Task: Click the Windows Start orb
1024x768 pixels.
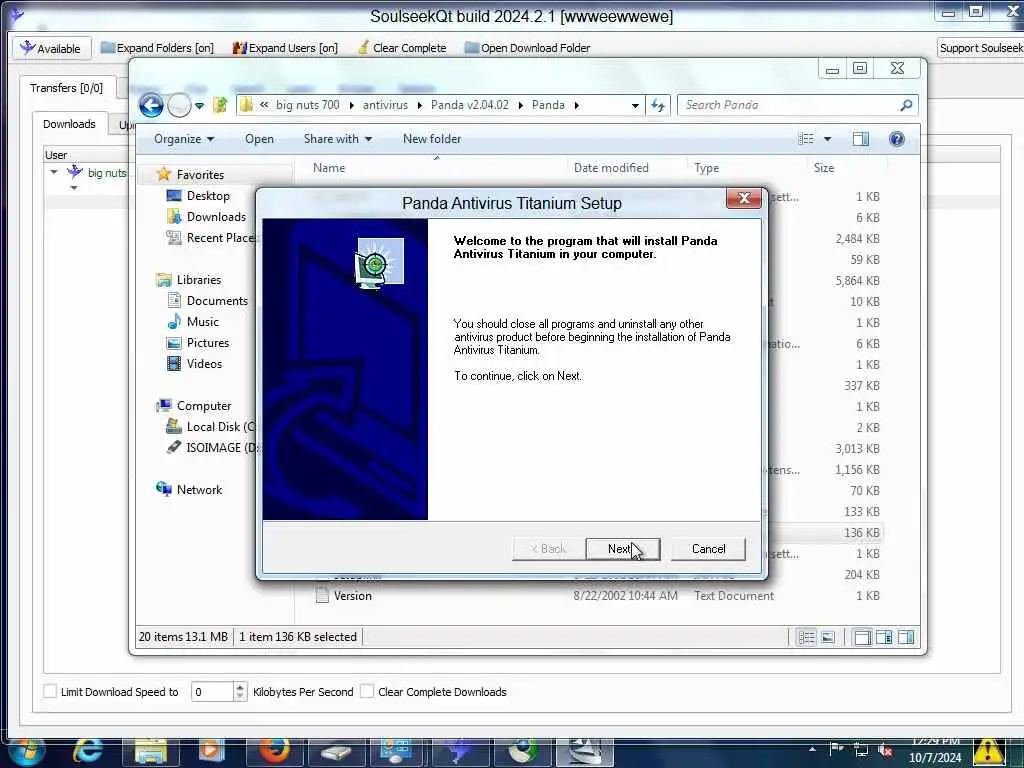Action: 26,751
